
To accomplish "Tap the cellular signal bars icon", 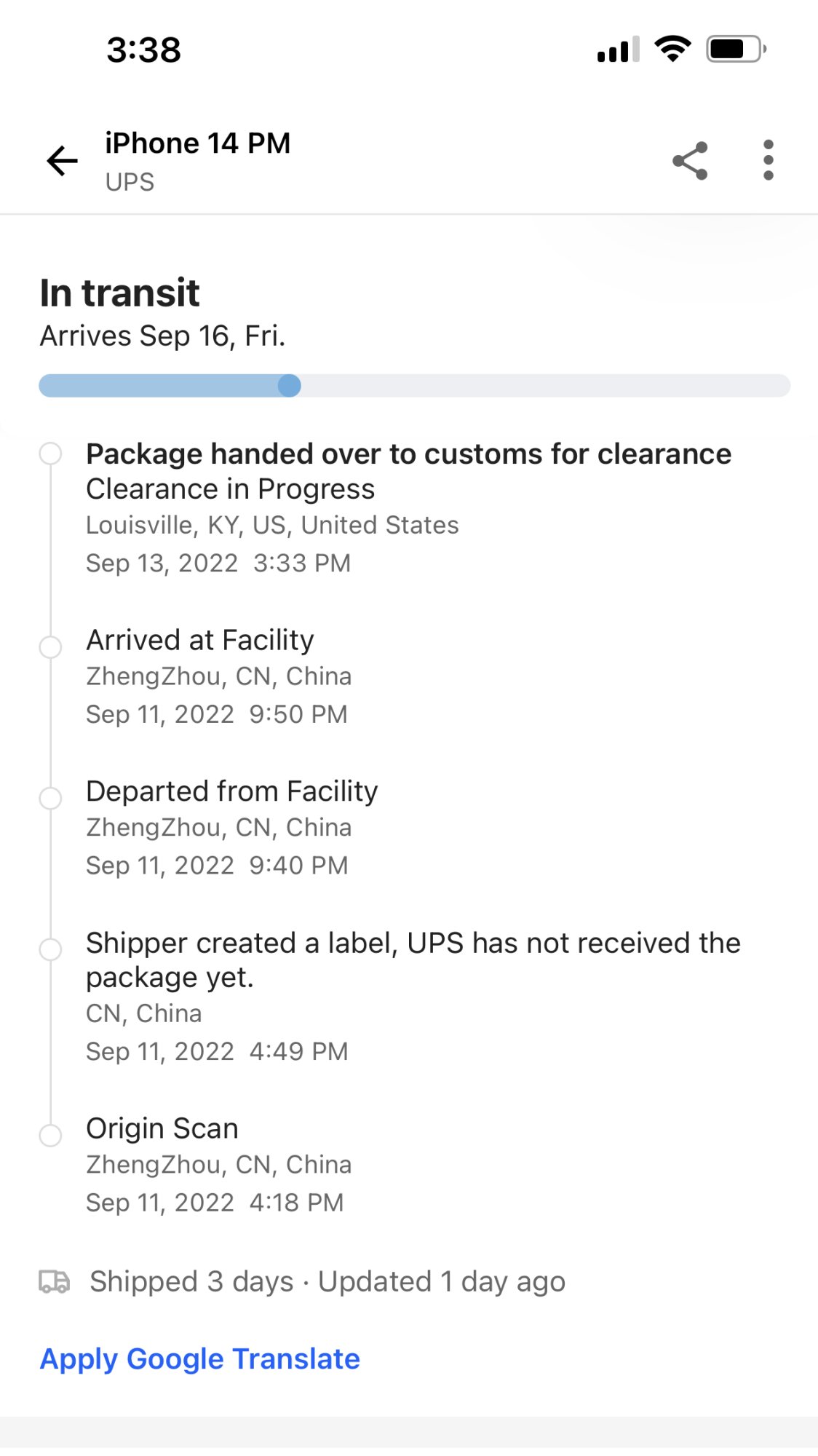I will point(618,50).
